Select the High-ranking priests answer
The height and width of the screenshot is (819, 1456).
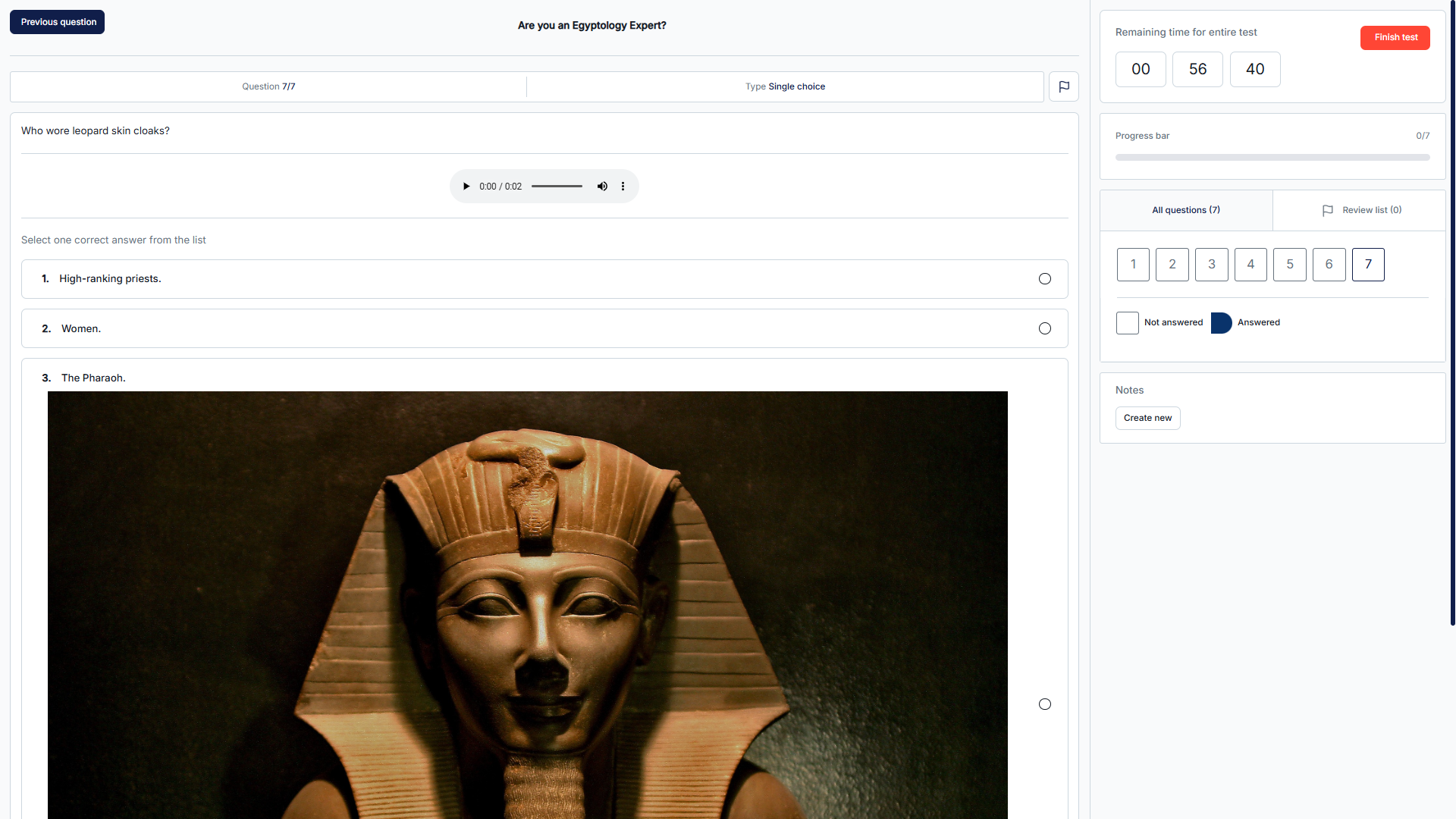(1044, 279)
